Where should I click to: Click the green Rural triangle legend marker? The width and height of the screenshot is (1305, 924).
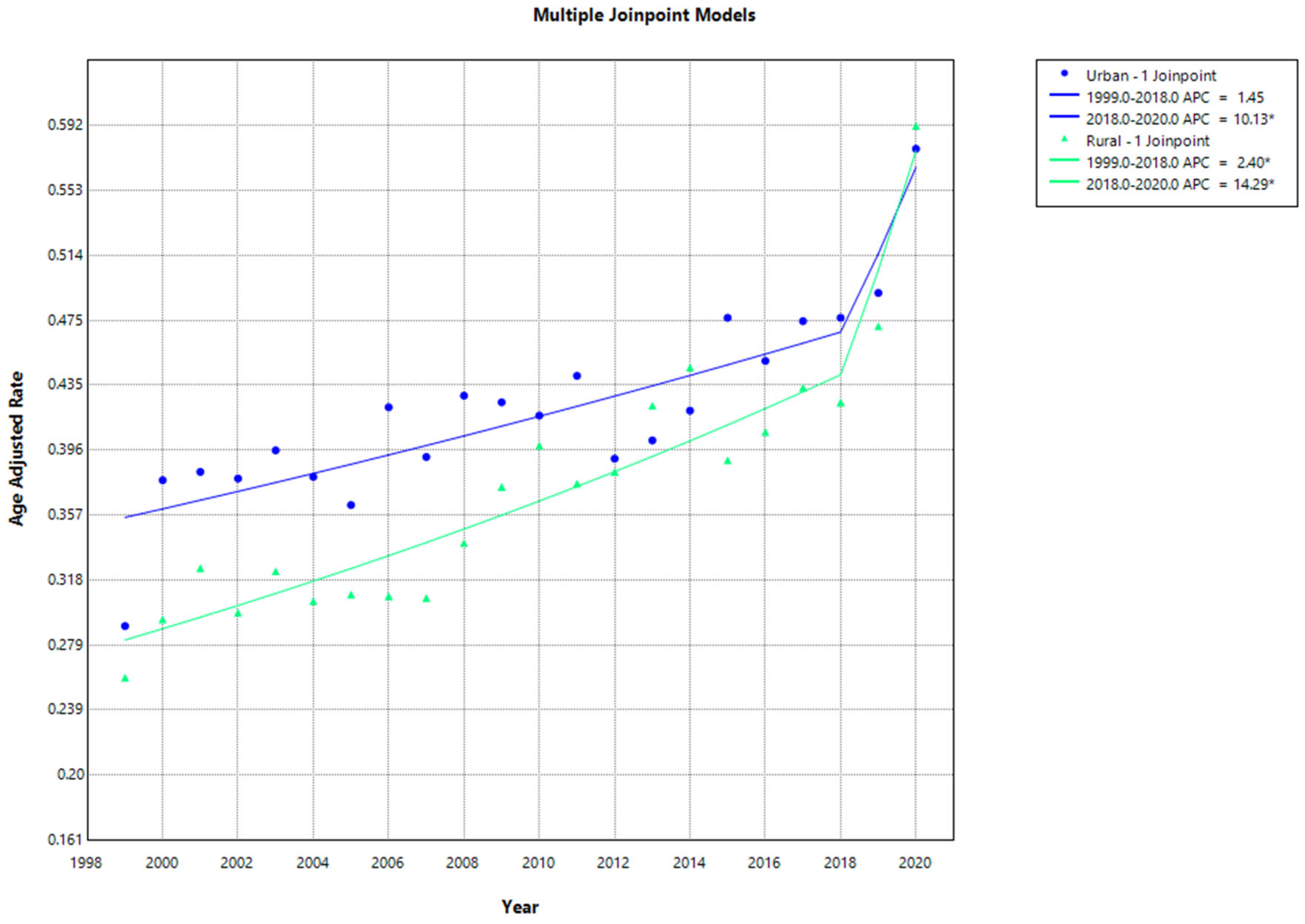1064,139
